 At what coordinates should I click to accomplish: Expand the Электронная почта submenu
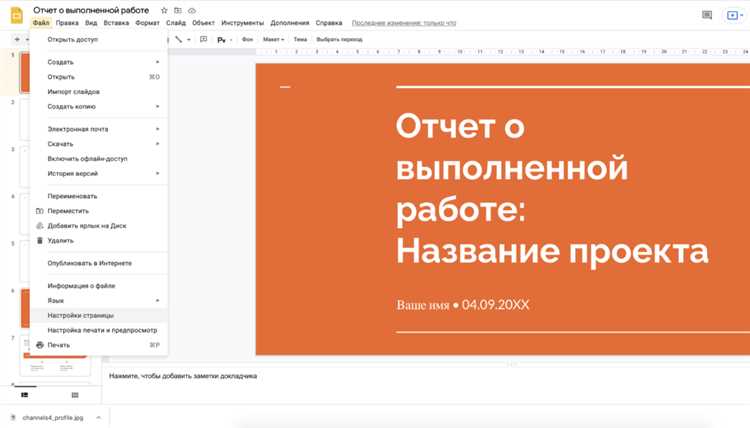coord(99,129)
